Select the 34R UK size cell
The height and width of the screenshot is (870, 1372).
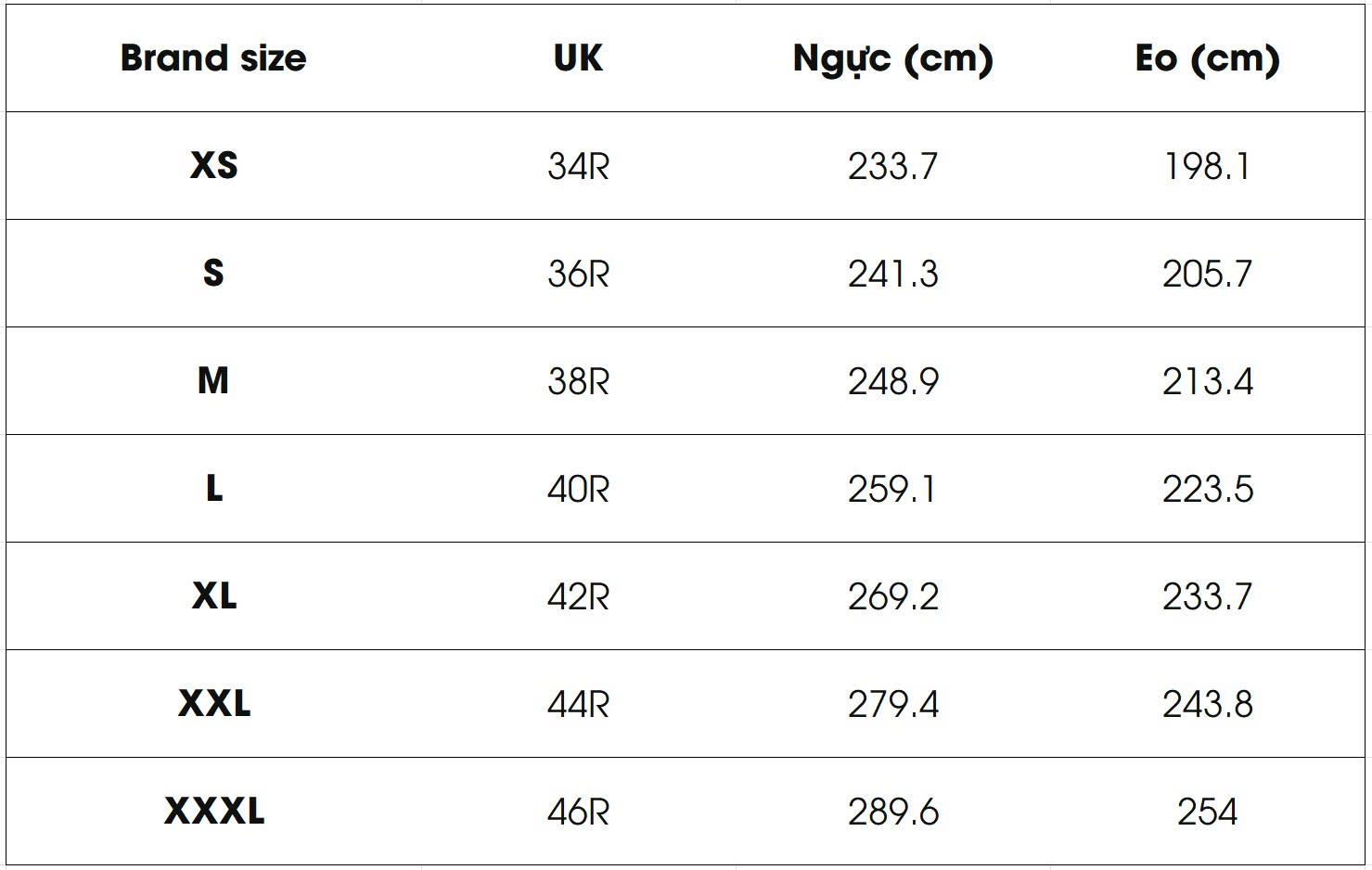(578, 167)
